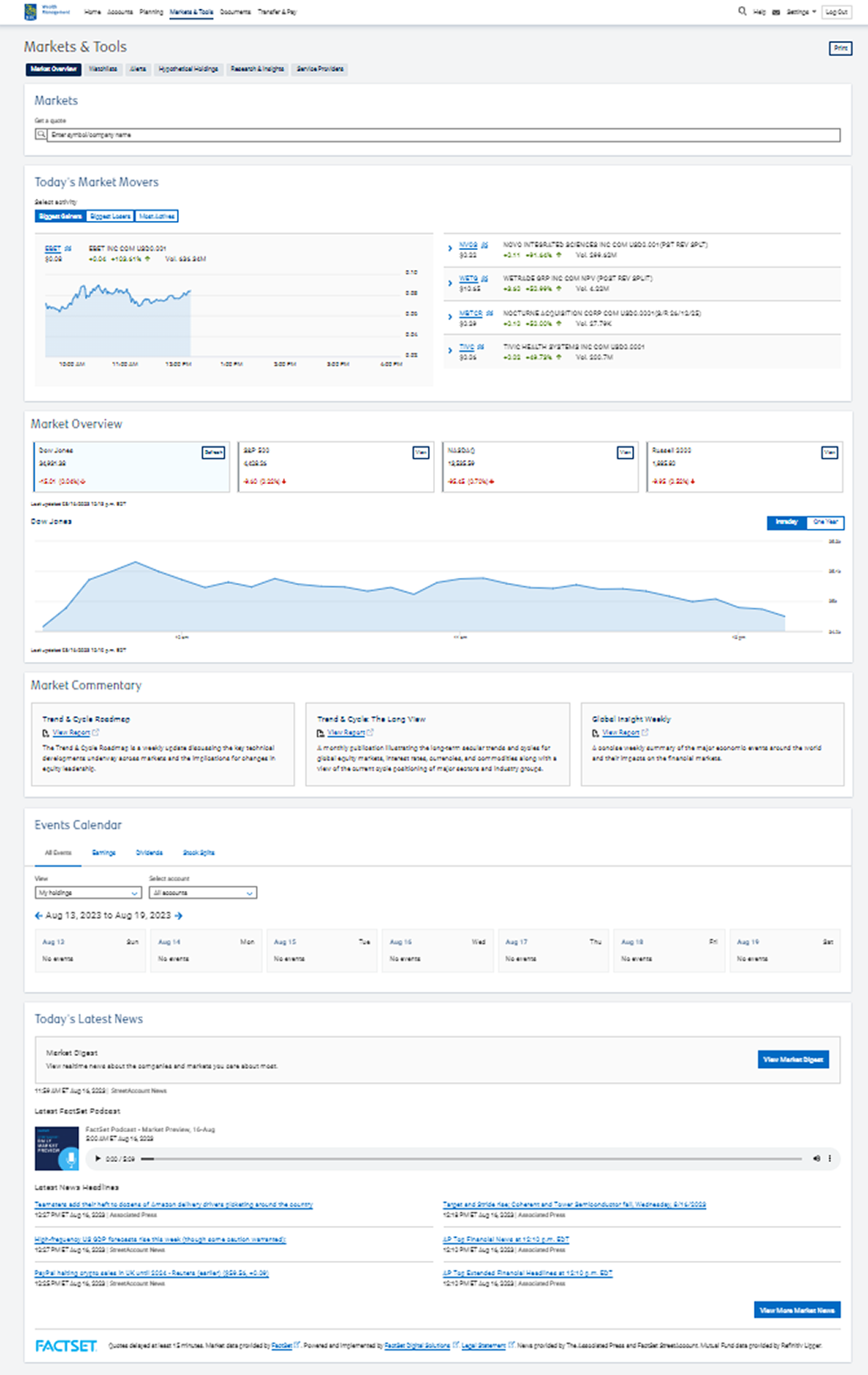Select the Stock Splits events tab
Image resolution: width=868 pixels, height=1375 pixels.
pyautogui.click(x=198, y=852)
